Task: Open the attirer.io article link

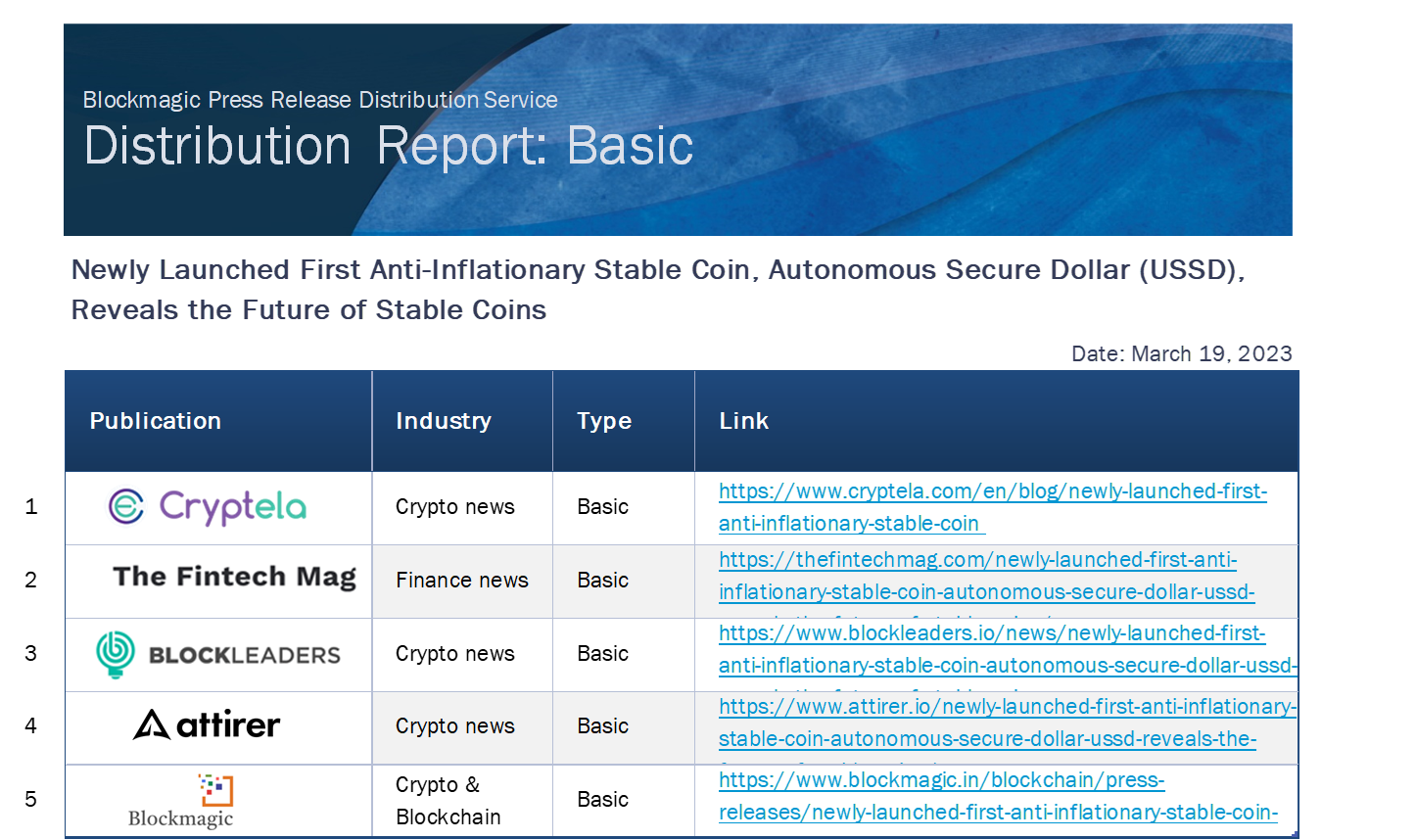Action: [1008, 723]
